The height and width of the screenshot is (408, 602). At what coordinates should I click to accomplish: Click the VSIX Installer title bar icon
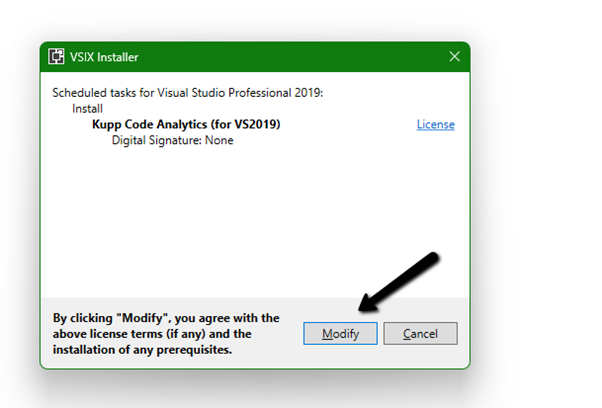click(x=58, y=57)
